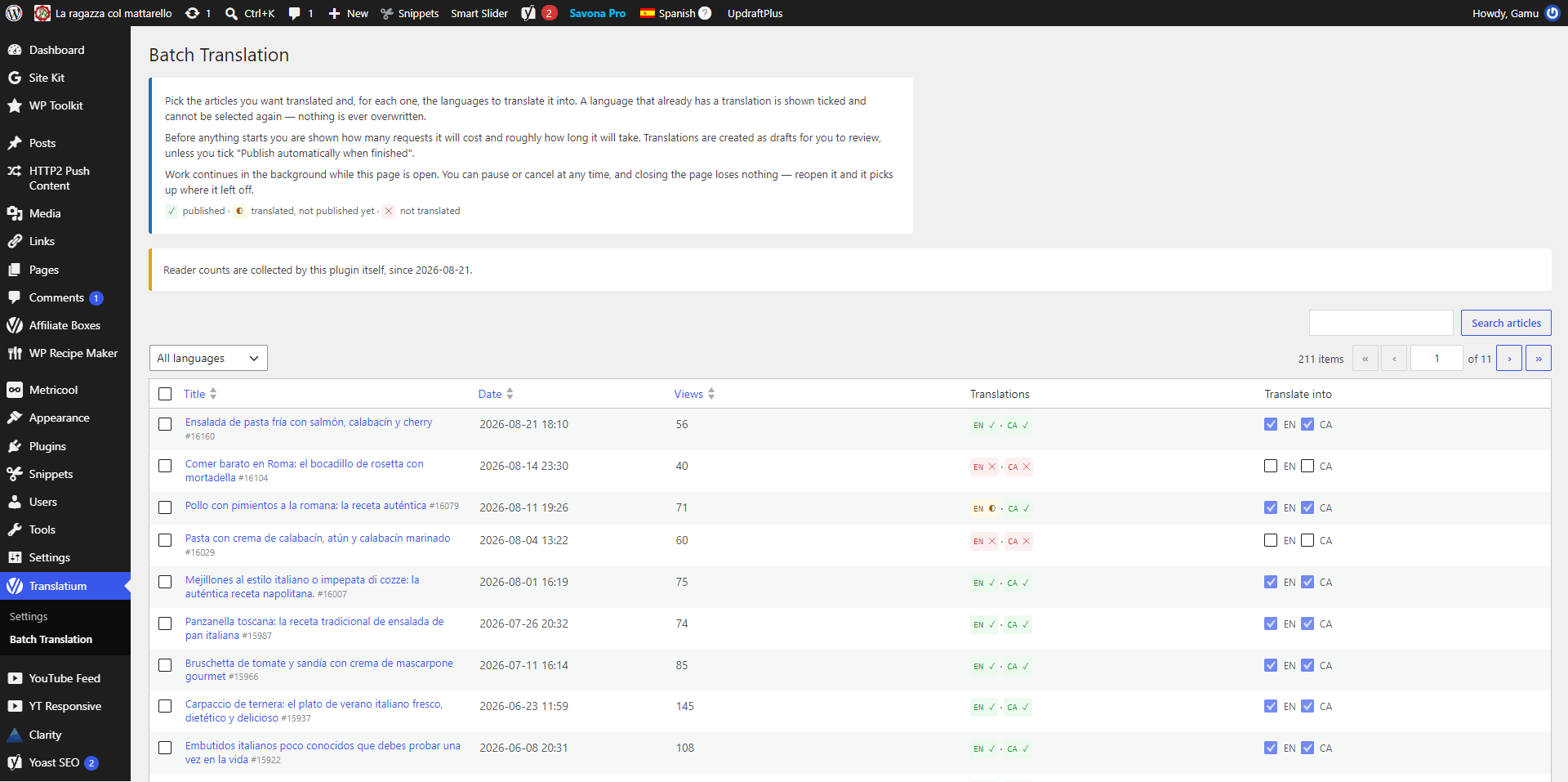Open the updates refresh icon in admin bar
Viewport: 1568px width, 782px height.
pyautogui.click(x=192, y=13)
